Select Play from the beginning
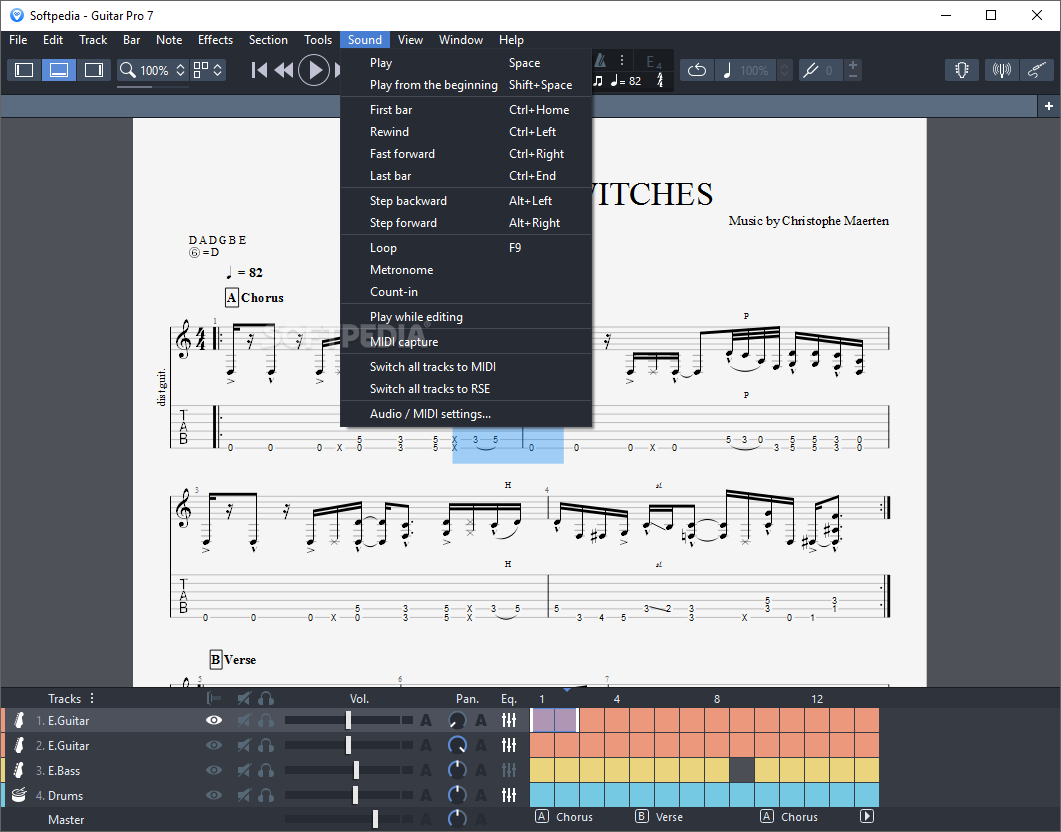1061x832 pixels. pyautogui.click(x=466, y=85)
